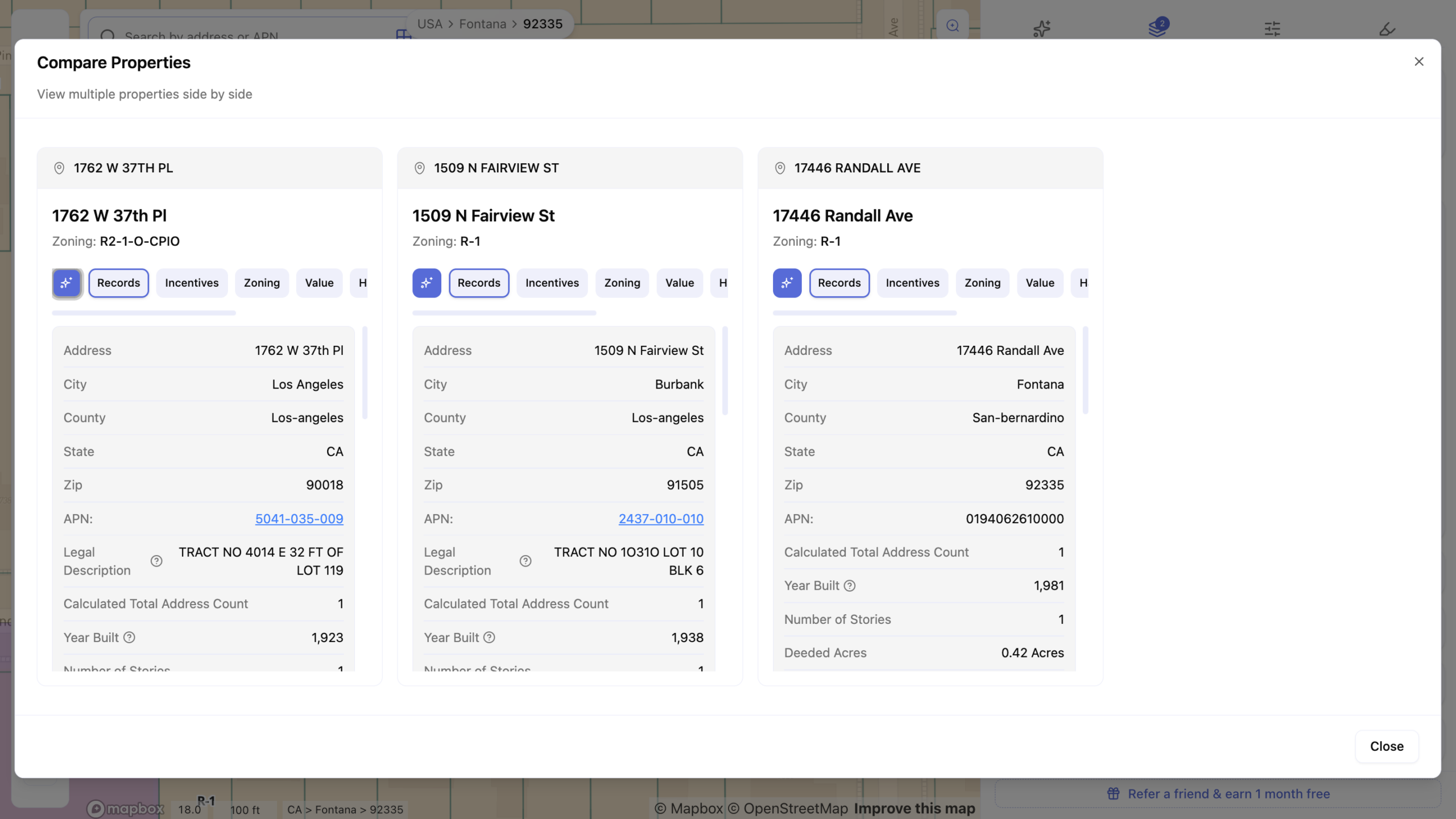The image size is (1456, 819).
Task: Click the draw brush icon in top toolbar
Action: (x=1387, y=28)
